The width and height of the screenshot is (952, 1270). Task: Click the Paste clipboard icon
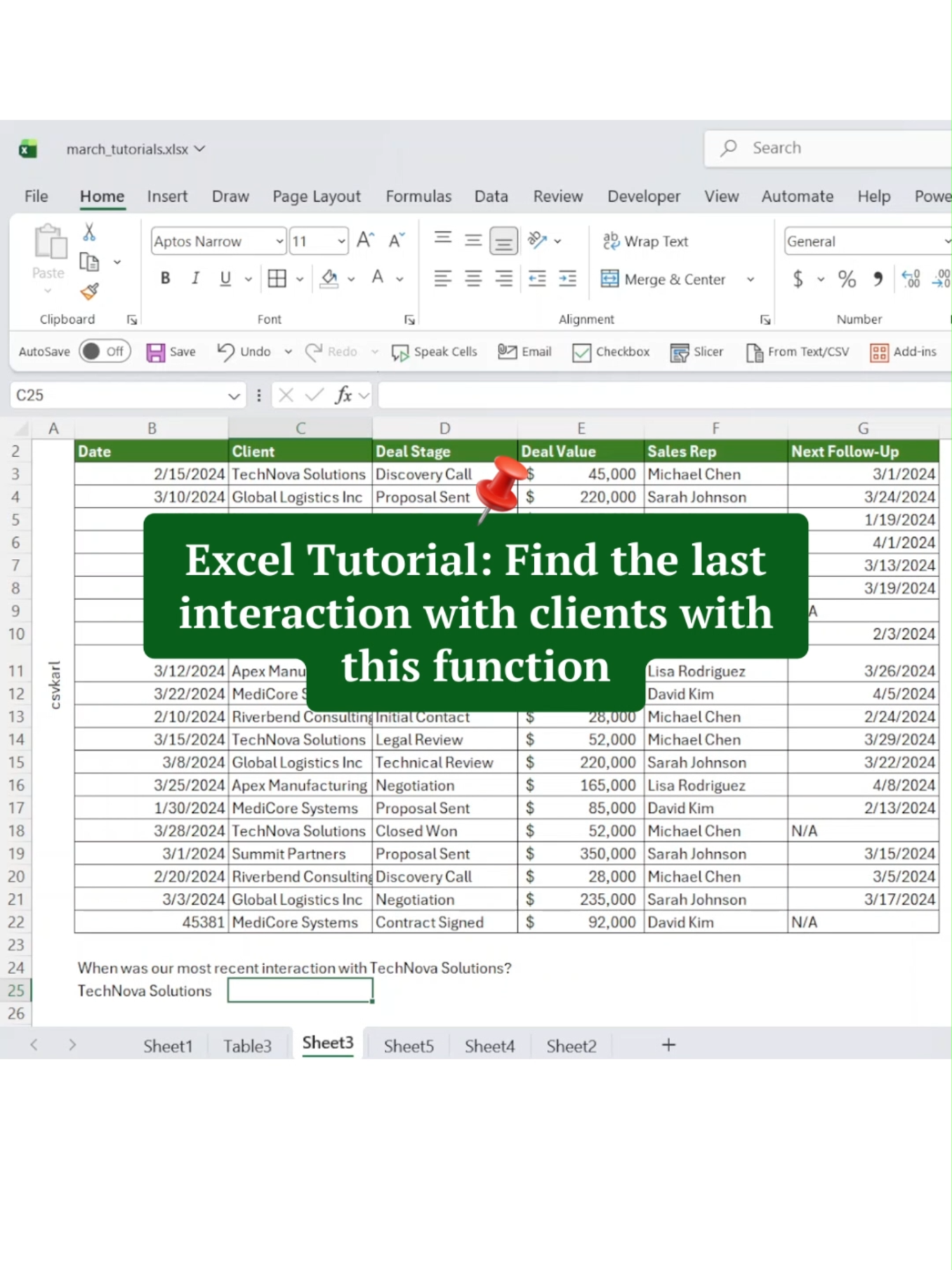[x=49, y=243]
